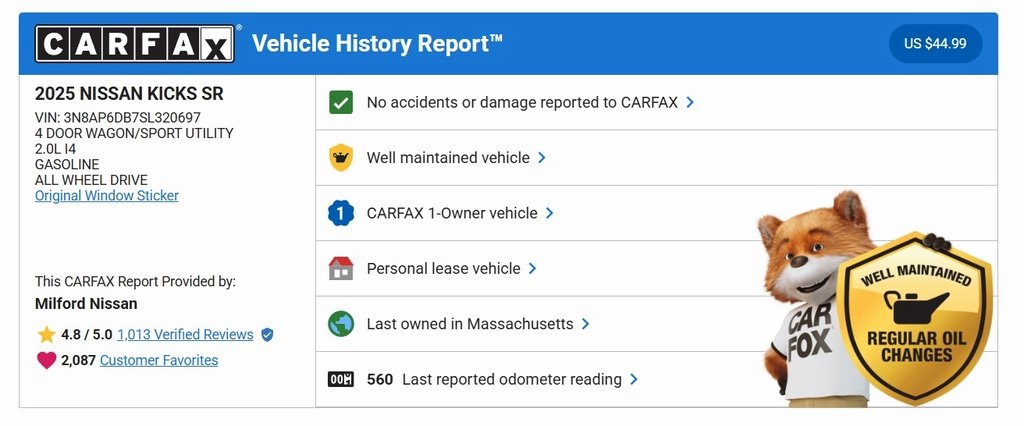Screen dimensions: 1024x426
Task: Click the well maintained crown shield icon
Action: [x=341, y=158]
